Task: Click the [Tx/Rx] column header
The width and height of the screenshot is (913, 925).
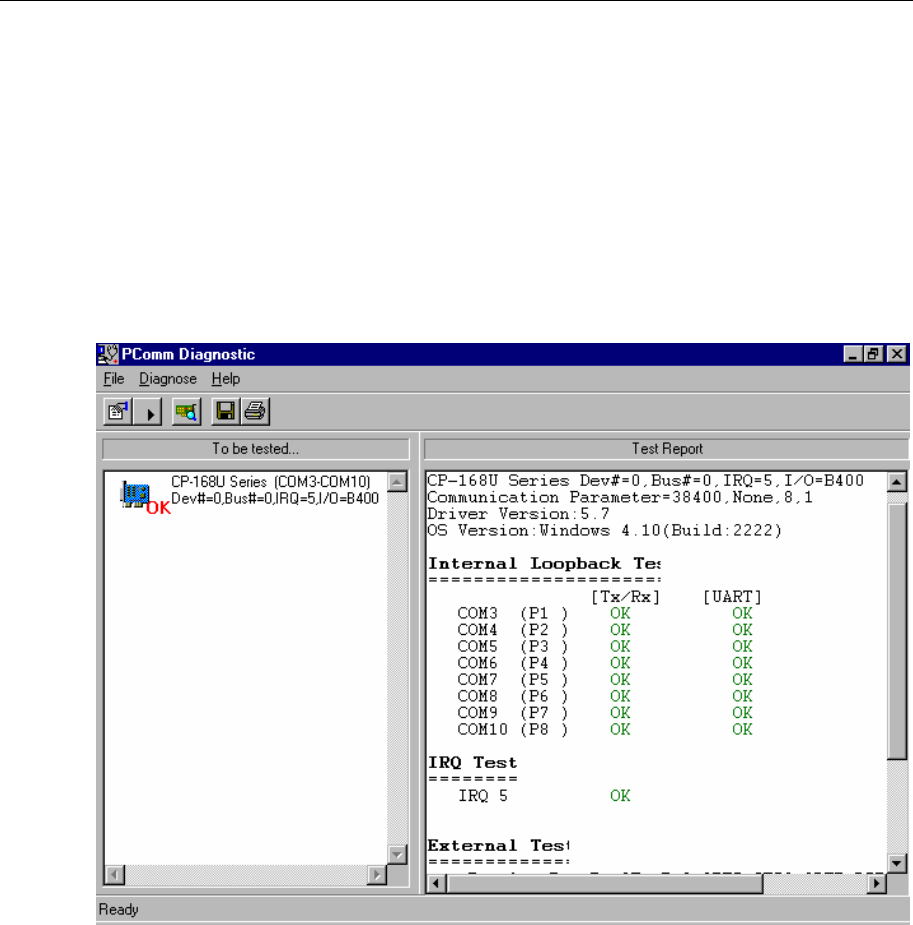Action: (625, 597)
